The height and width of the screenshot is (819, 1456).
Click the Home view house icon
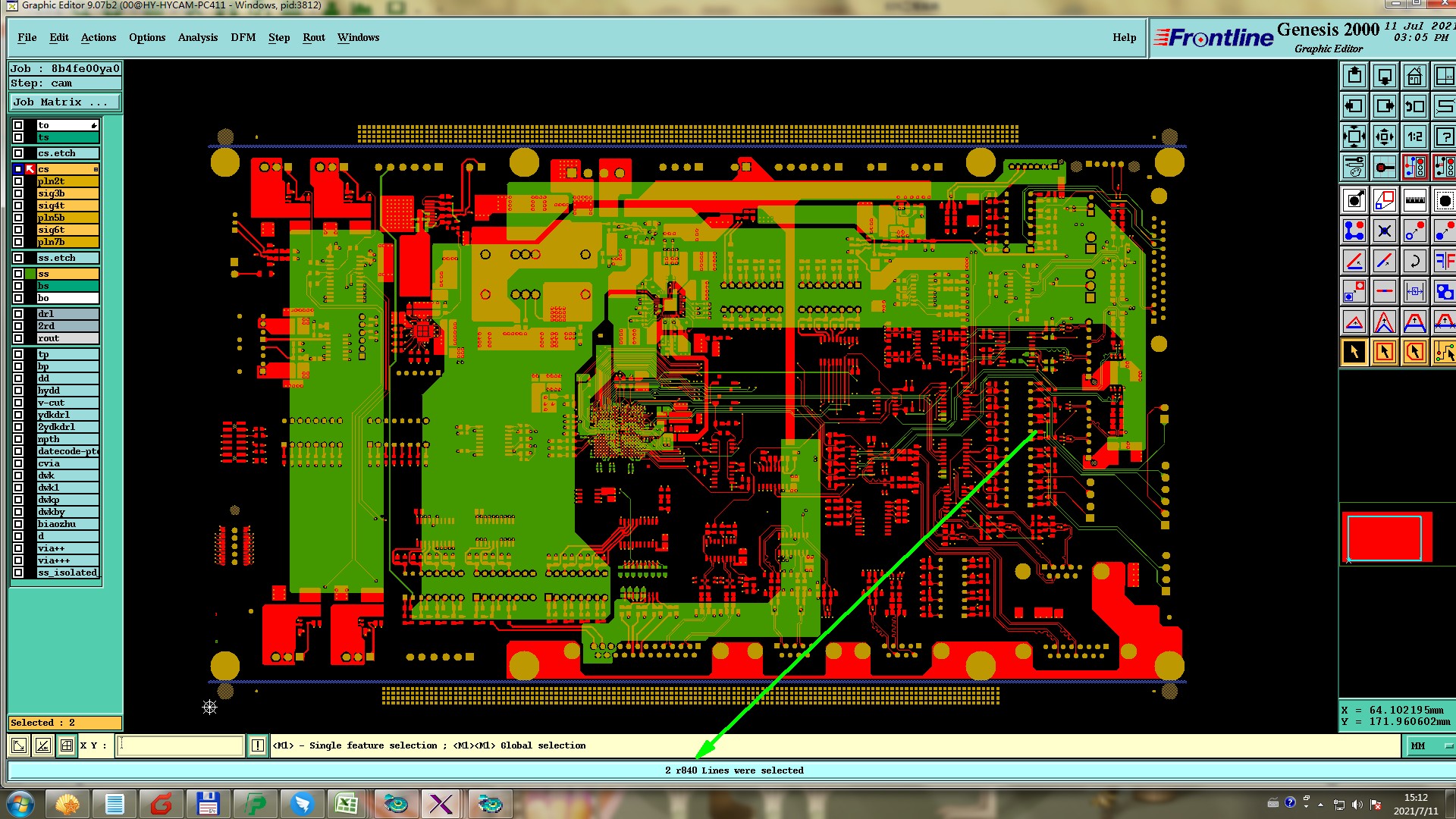(1414, 77)
